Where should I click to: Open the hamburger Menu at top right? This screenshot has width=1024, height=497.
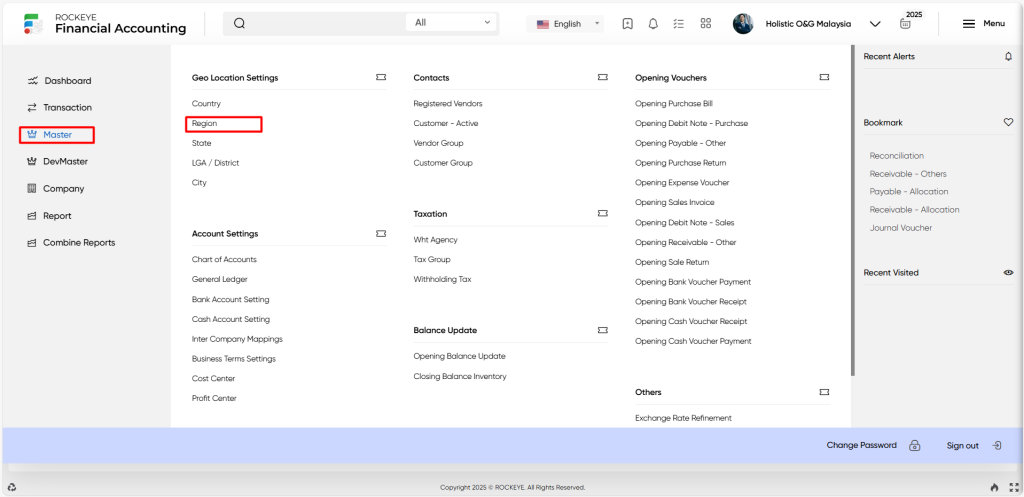984,24
